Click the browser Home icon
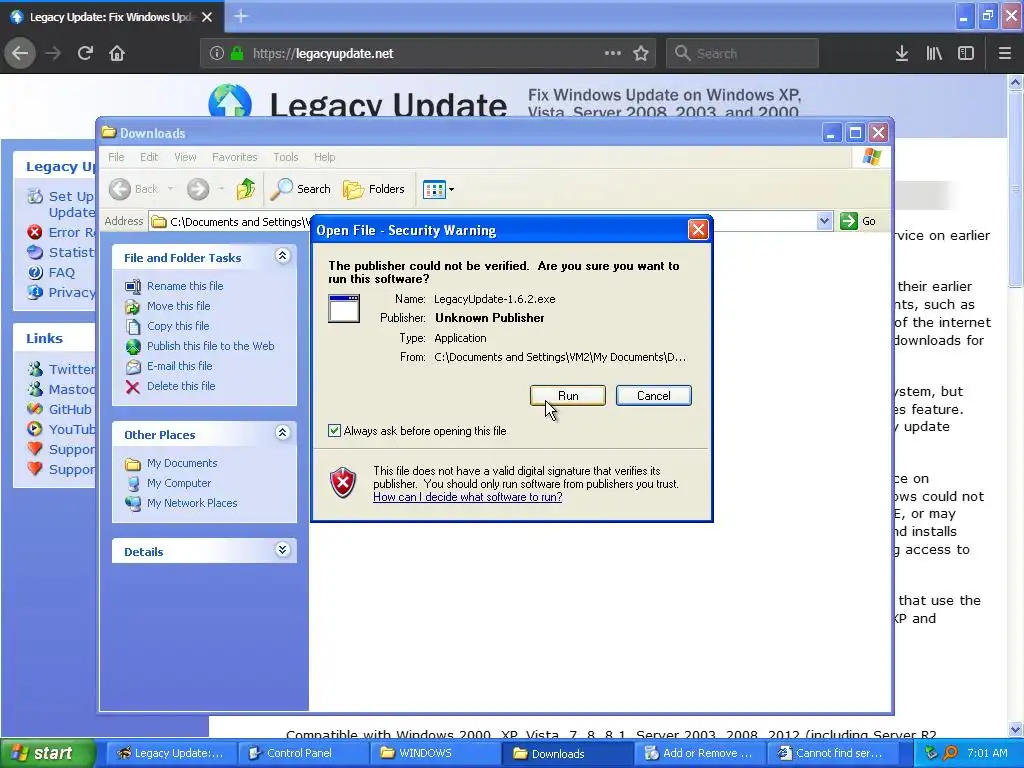Screen dimensions: 1024x768 click(117, 53)
